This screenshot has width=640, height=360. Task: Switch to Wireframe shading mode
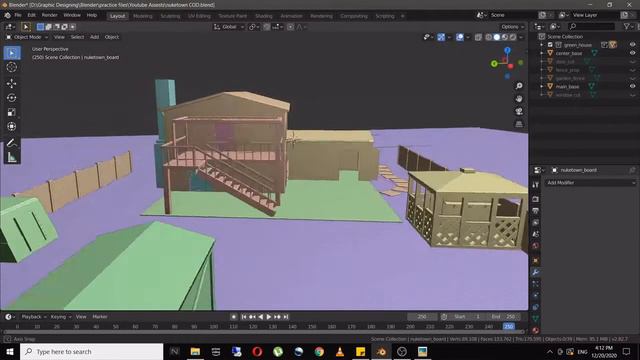[489, 37]
